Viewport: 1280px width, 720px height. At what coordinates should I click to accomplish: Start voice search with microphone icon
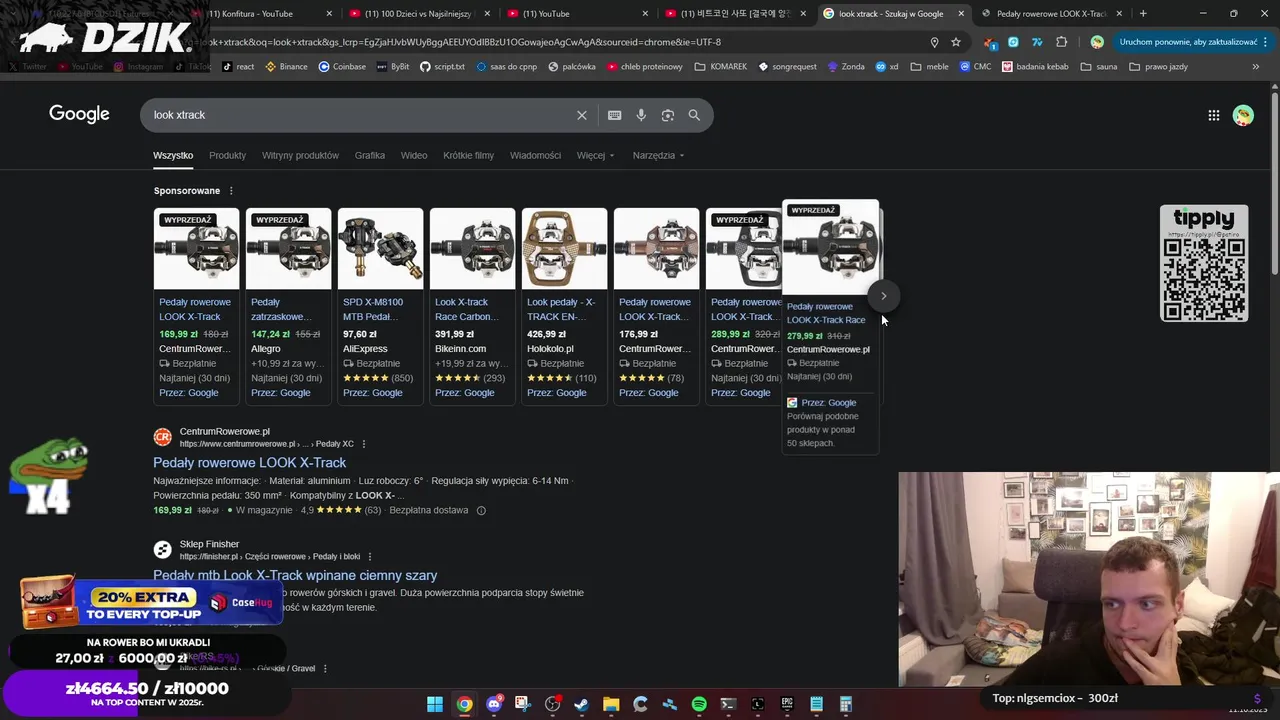(641, 115)
